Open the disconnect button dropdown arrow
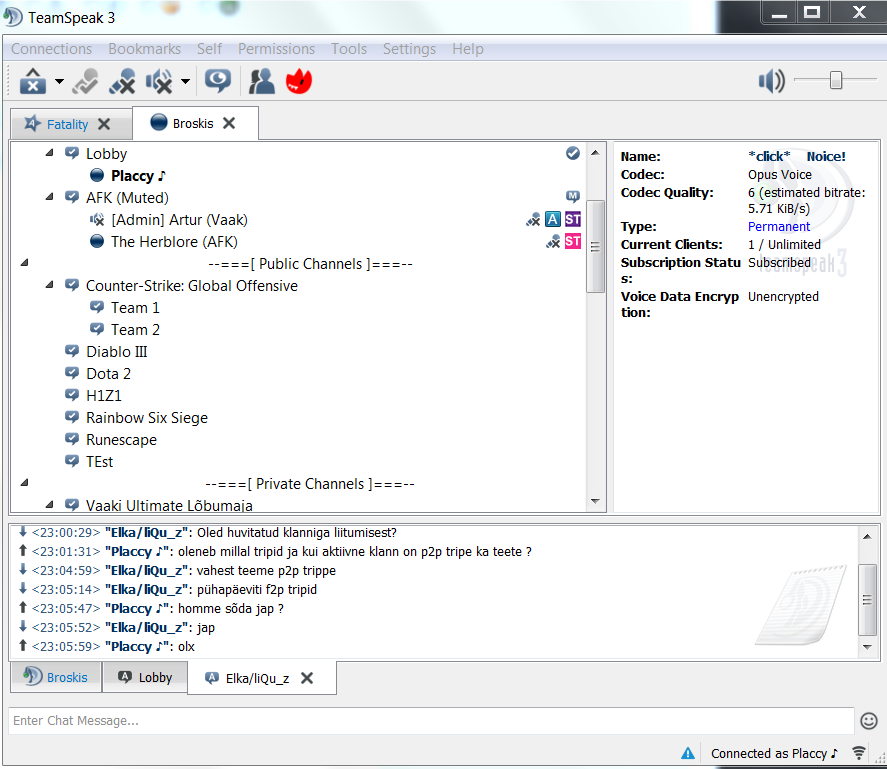 click(59, 82)
